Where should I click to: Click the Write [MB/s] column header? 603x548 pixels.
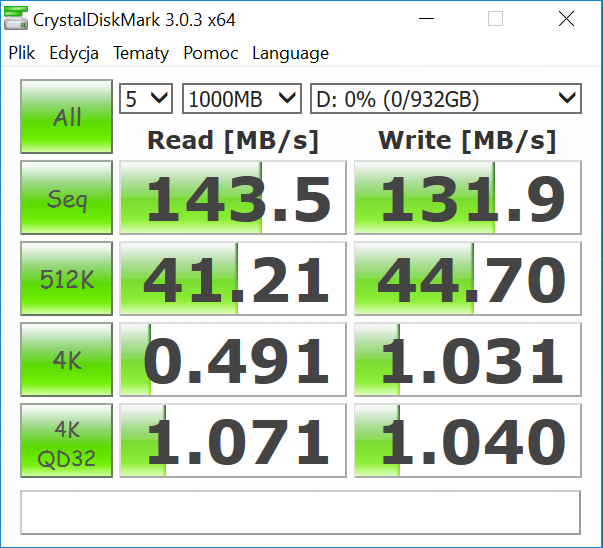467,140
